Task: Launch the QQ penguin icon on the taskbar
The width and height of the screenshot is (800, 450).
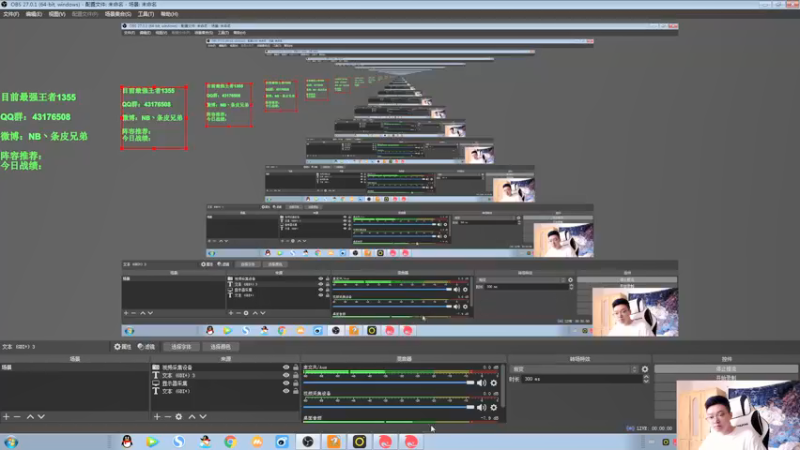Action: click(x=127, y=442)
